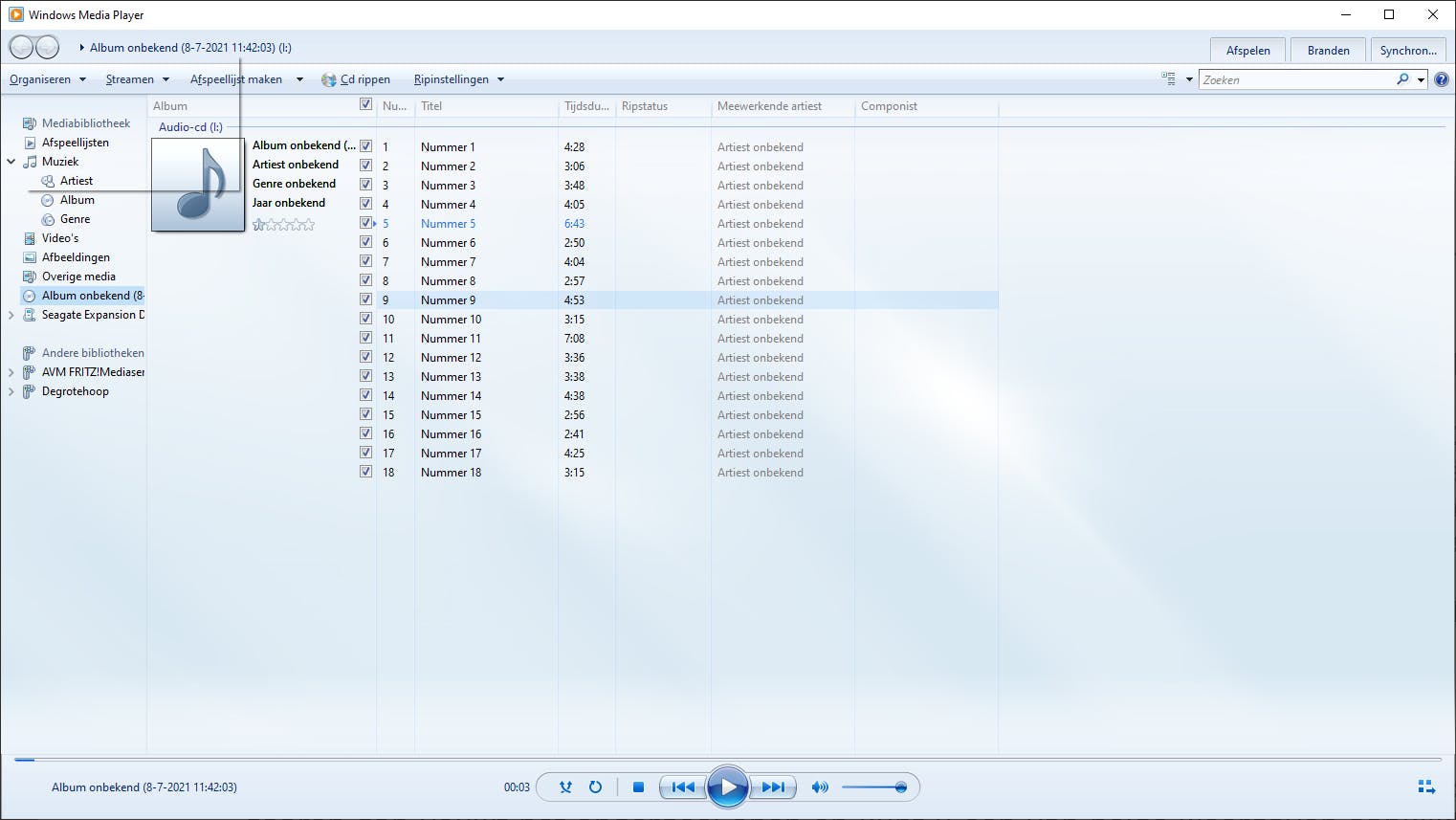Mute the volume speaker icon

(x=820, y=787)
